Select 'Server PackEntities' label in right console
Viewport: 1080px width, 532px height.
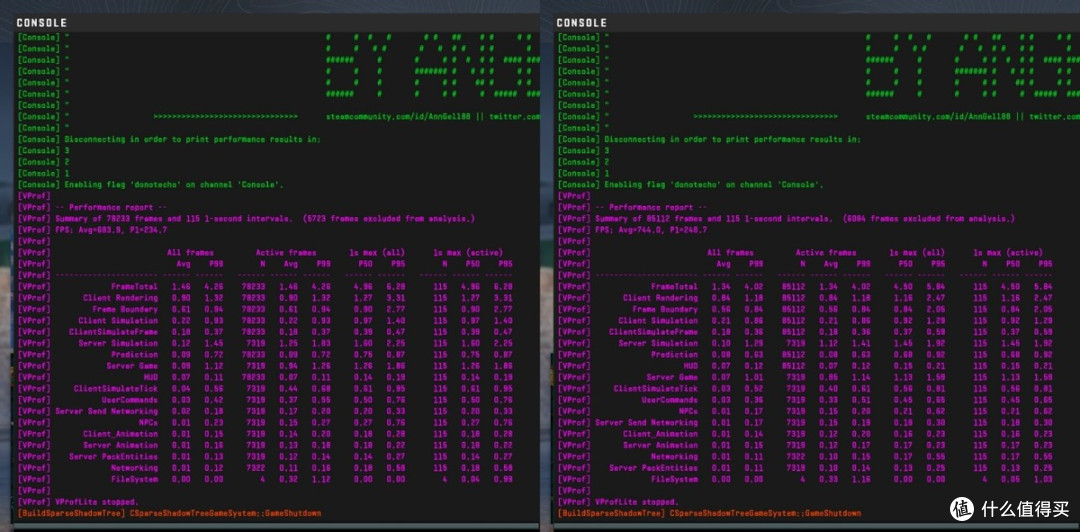[x=653, y=467]
